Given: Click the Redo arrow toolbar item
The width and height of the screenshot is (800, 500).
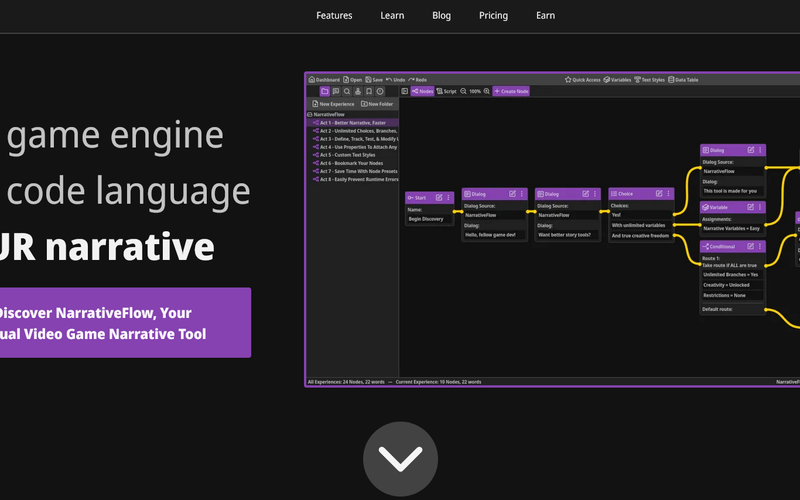Looking at the screenshot, I should (417, 80).
